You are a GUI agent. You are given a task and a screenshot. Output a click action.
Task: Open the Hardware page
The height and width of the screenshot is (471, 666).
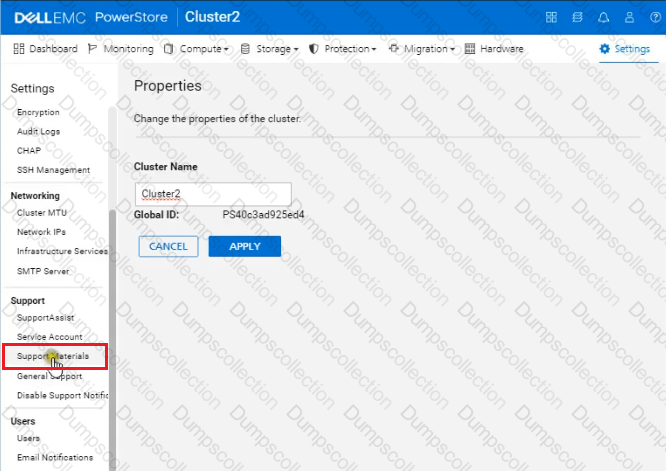(495, 49)
